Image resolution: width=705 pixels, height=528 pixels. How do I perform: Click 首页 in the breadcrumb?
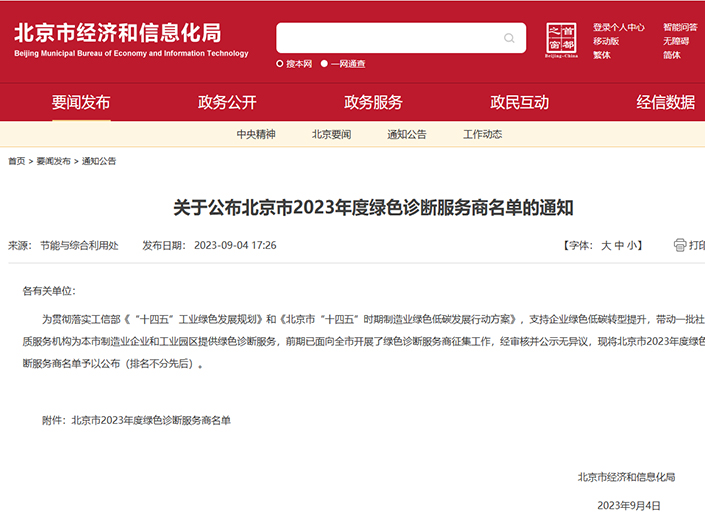[x=17, y=161]
